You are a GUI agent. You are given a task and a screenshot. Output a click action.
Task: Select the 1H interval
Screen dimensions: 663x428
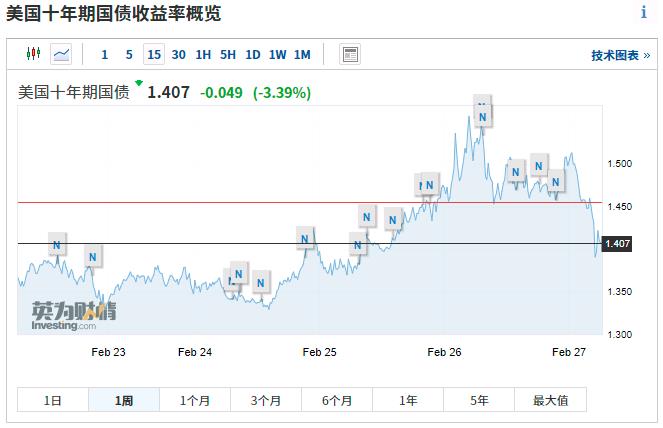tap(203, 55)
